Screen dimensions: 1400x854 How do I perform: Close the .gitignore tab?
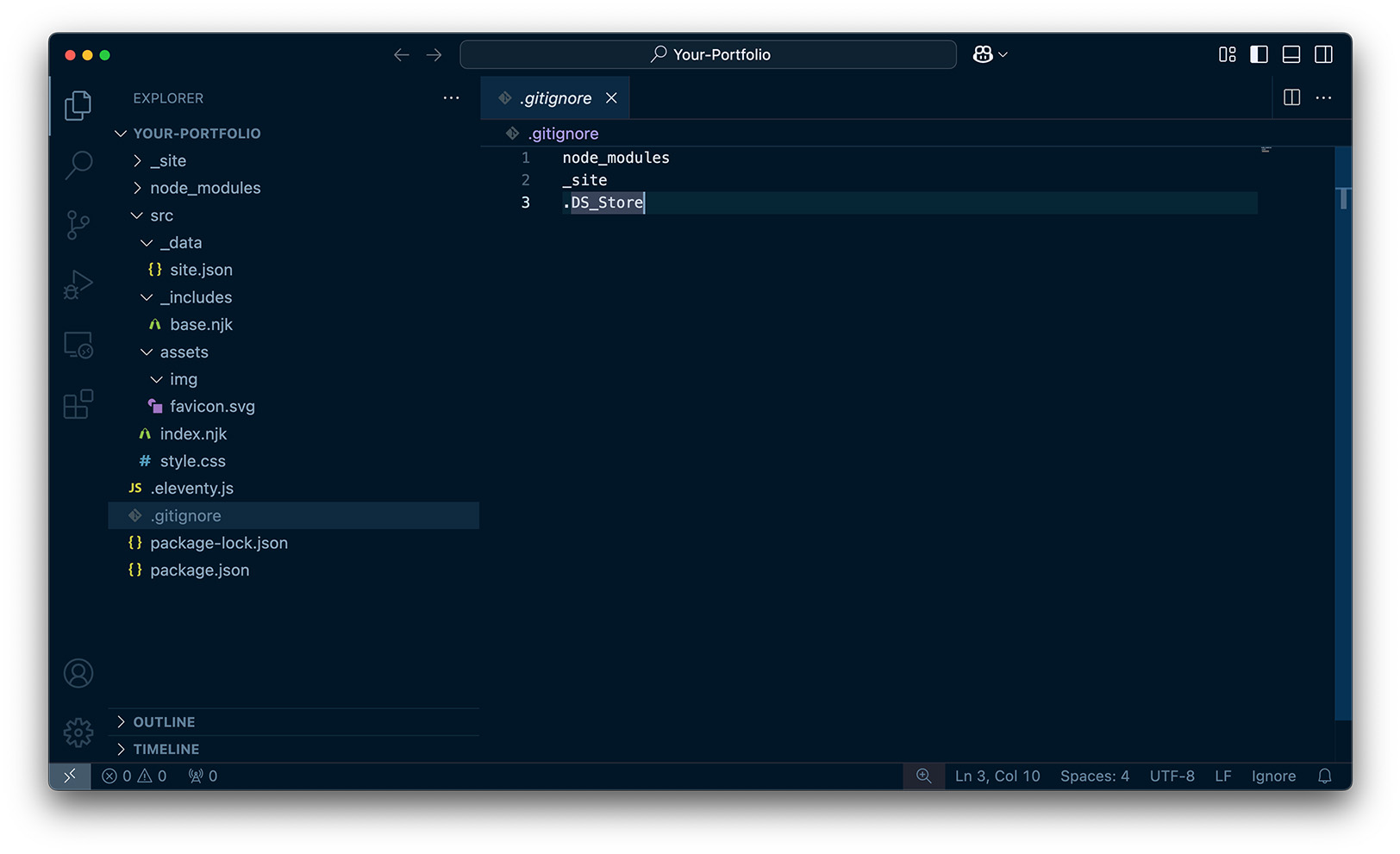point(611,98)
